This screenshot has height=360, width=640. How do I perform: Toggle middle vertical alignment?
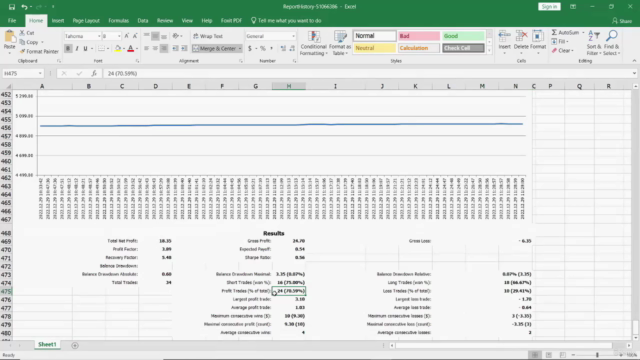[x=155, y=36]
